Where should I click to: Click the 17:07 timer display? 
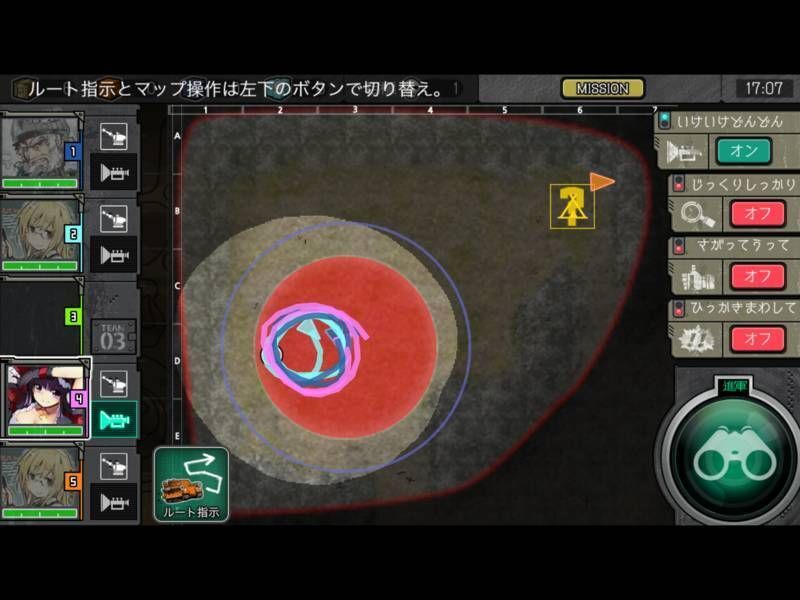(764, 89)
